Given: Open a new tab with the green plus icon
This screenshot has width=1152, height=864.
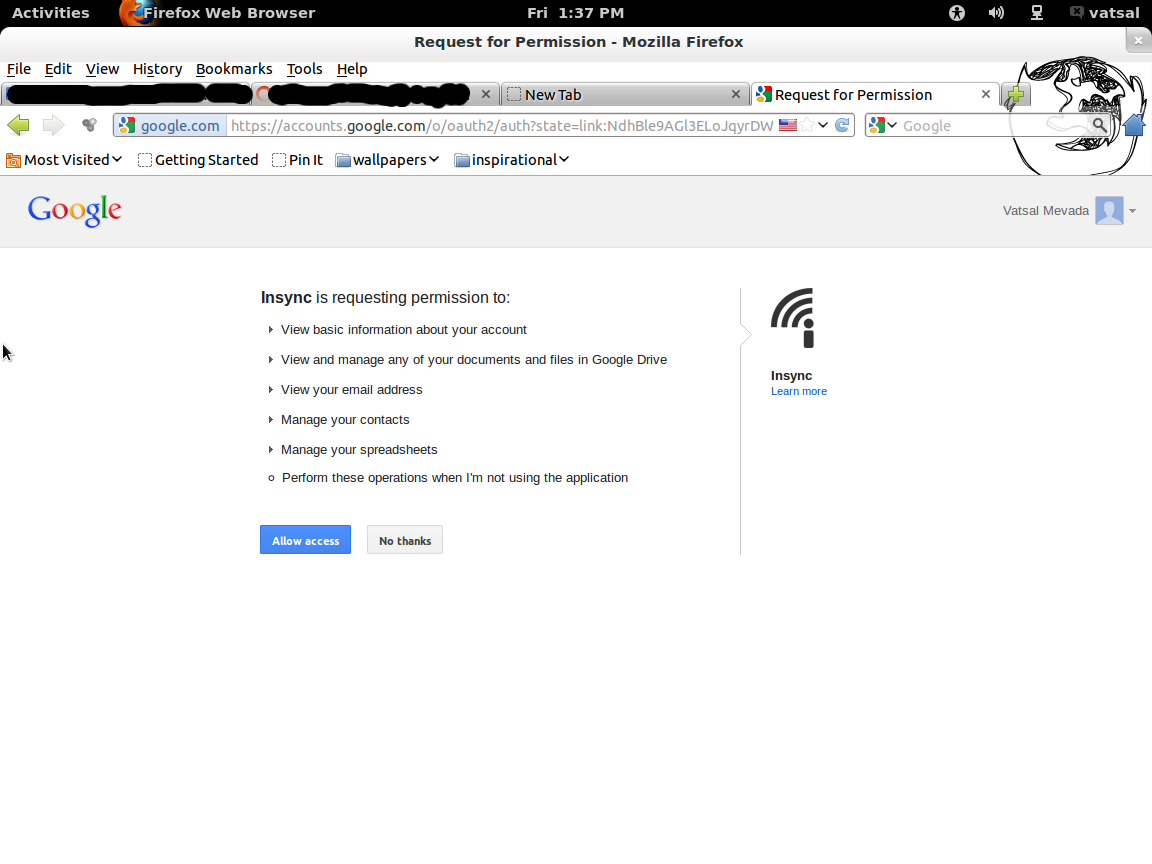Looking at the screenshot, I should tap(1016, 93).
